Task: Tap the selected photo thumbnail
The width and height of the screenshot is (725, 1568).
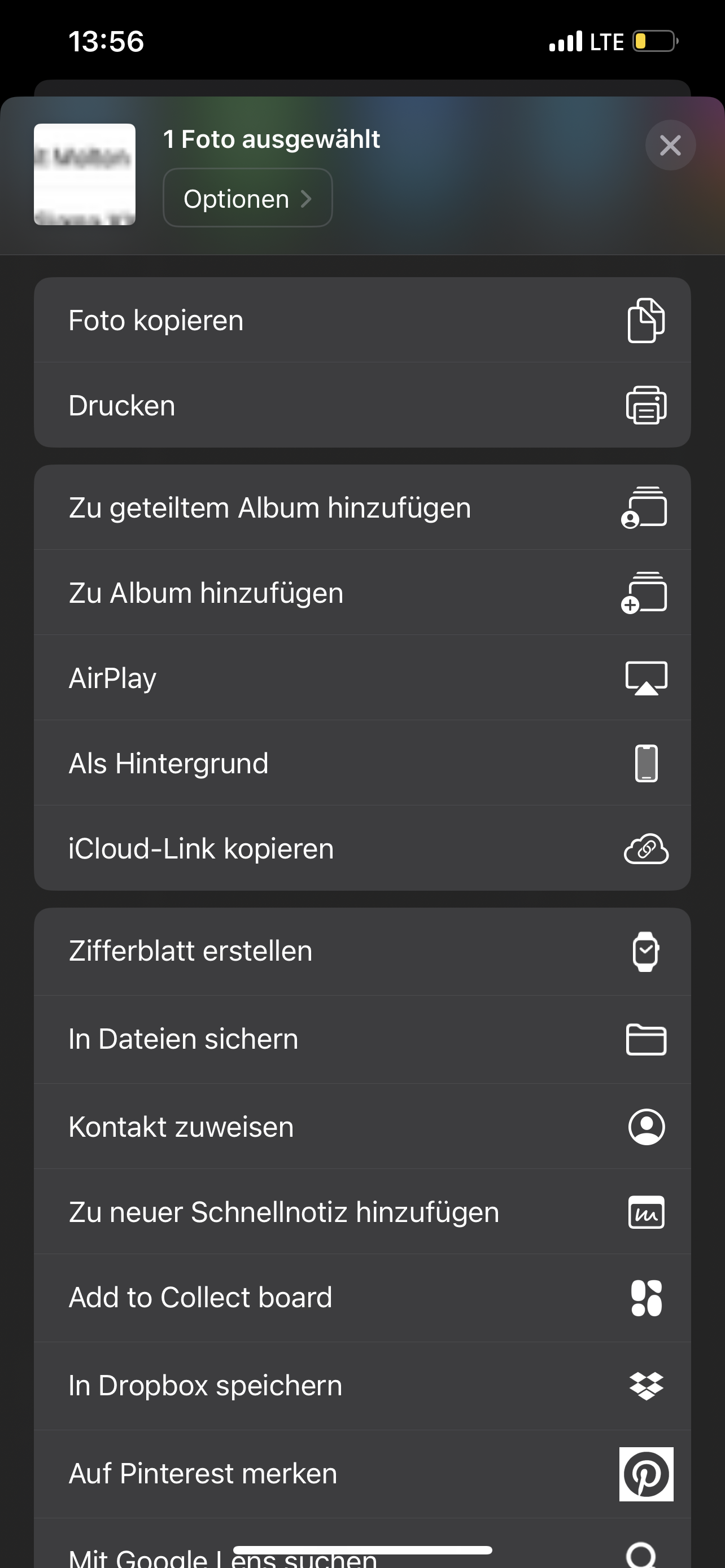Action: click(x=85, y=175)
